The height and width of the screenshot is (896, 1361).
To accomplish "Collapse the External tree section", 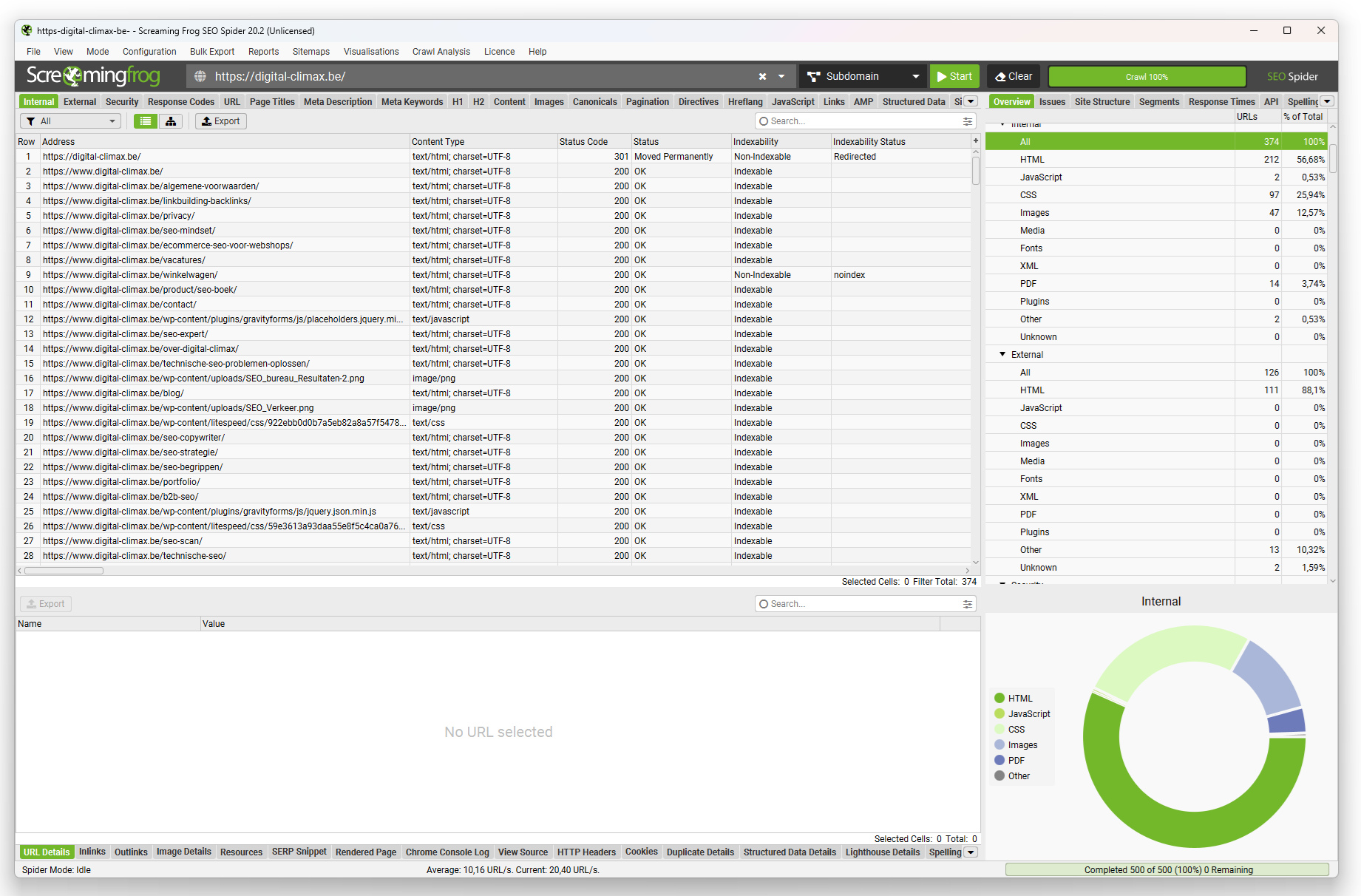I will (x=1003, y=354).
